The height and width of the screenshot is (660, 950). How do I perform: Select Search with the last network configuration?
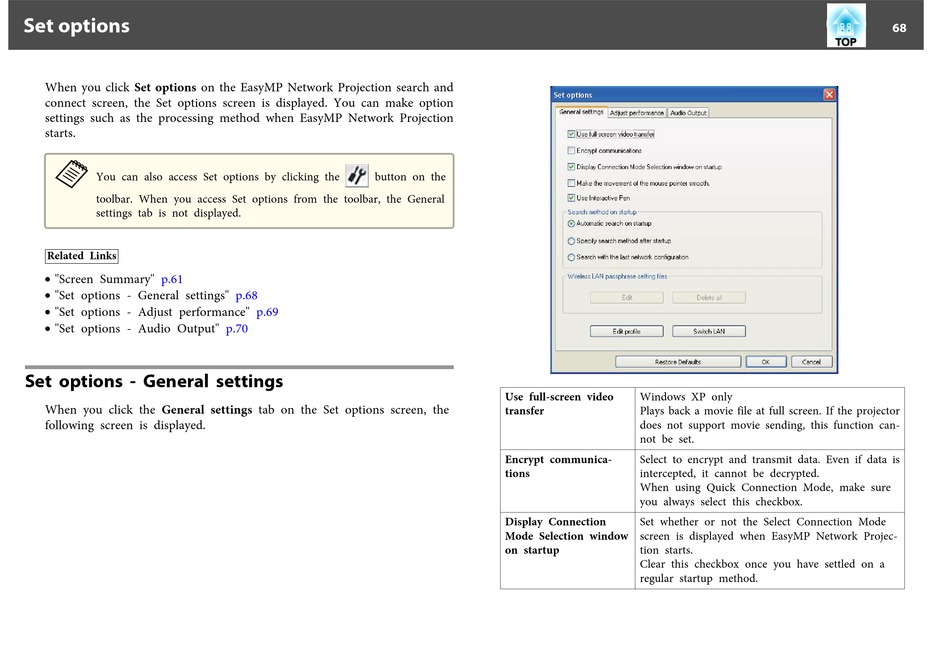[571, 258]
